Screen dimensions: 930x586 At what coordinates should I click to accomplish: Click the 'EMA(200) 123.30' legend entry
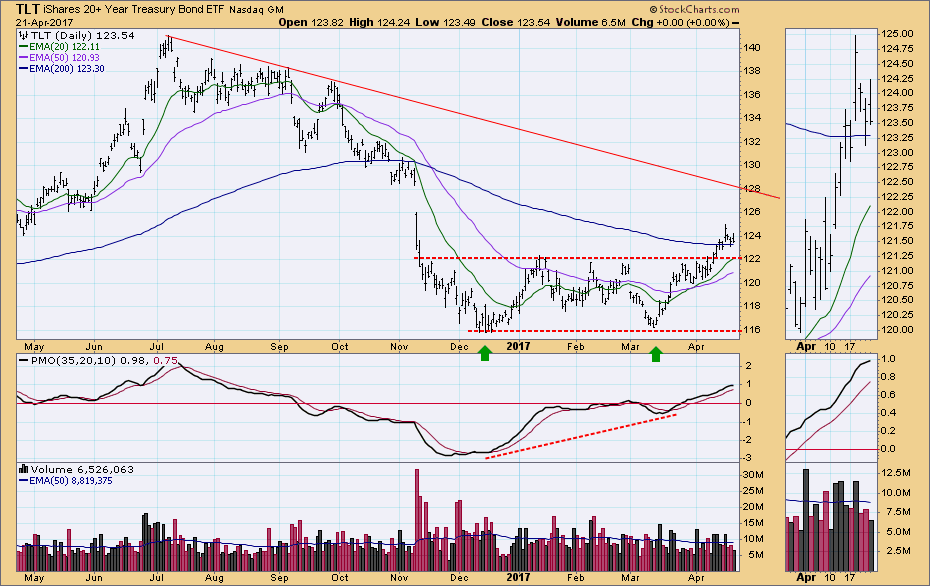[x=62, y=69]
